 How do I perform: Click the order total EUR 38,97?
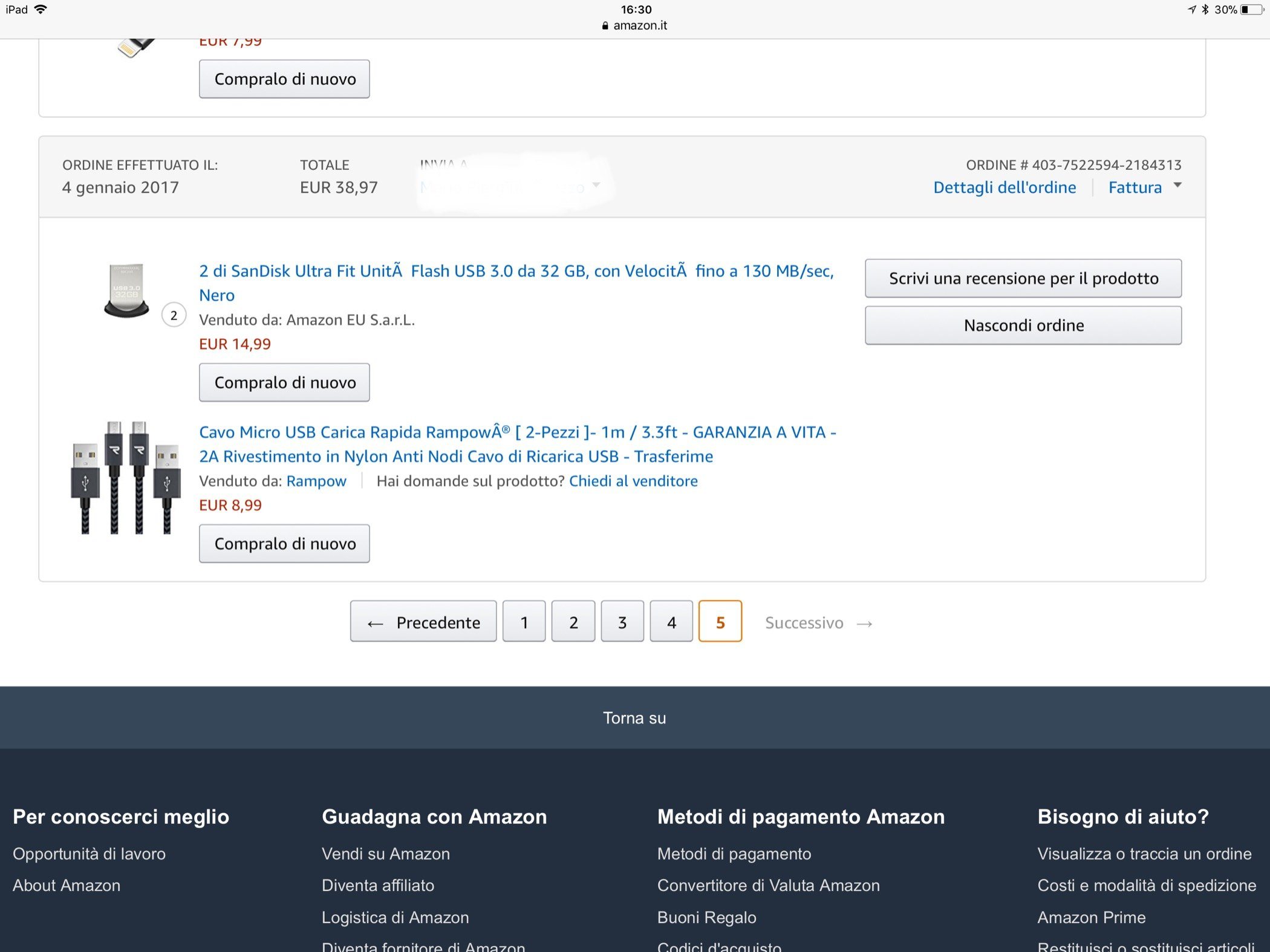(x=339, y=187)
